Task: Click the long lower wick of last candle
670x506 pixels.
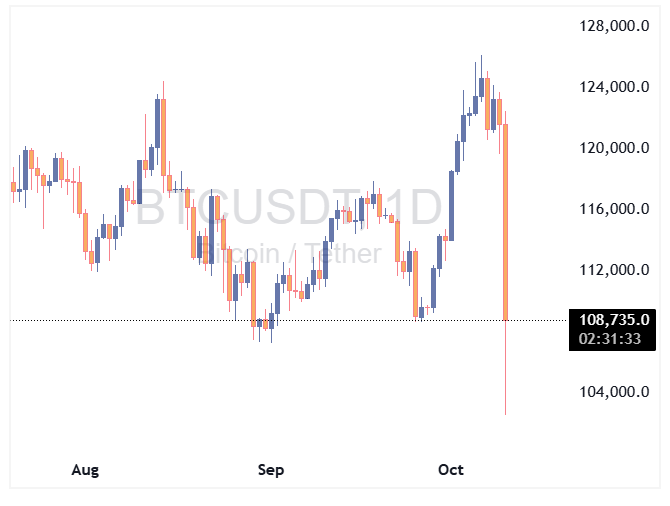Action: click(x=506, y=370)
